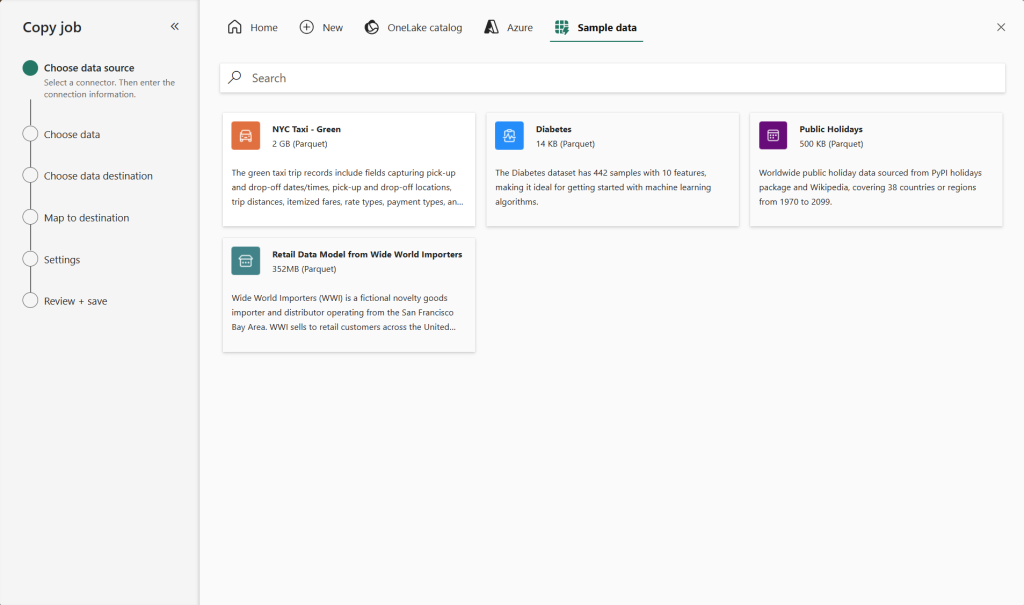This screenshot has width=1024, height=605.
Task: Open the Retail Data Model from Wide World Importers title
Action: tap(367, 255)
